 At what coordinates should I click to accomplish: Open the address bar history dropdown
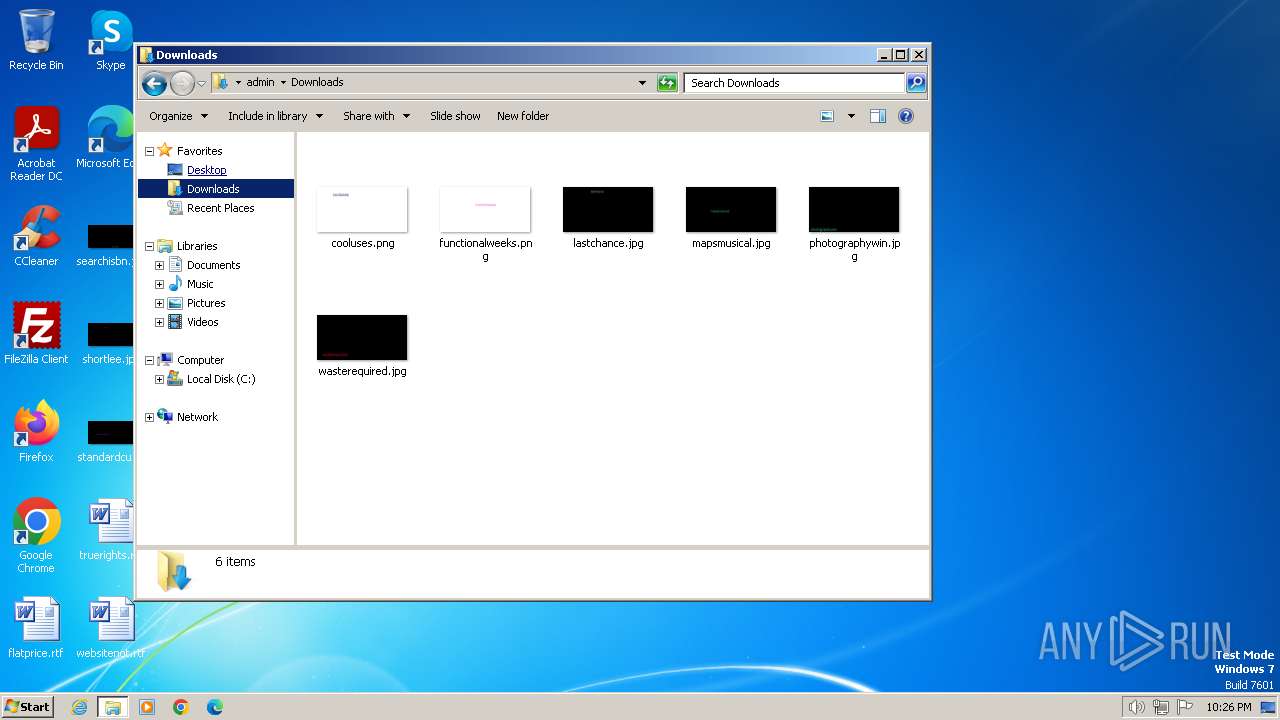pyautogui.click(x=642, y=83)
